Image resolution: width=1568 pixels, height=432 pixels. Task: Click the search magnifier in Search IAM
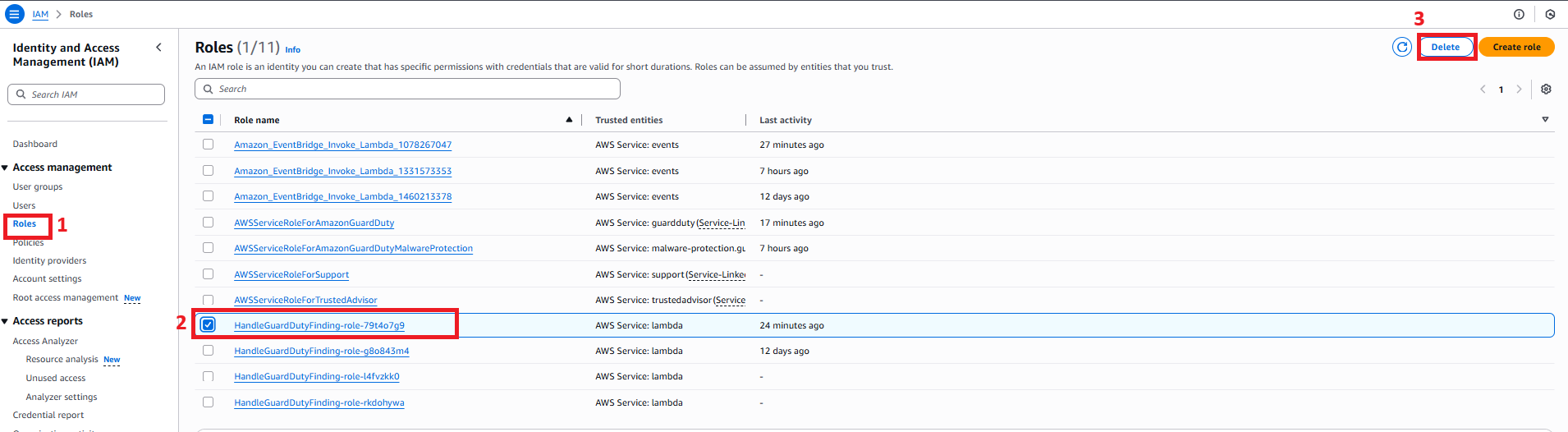coord(21,94)
